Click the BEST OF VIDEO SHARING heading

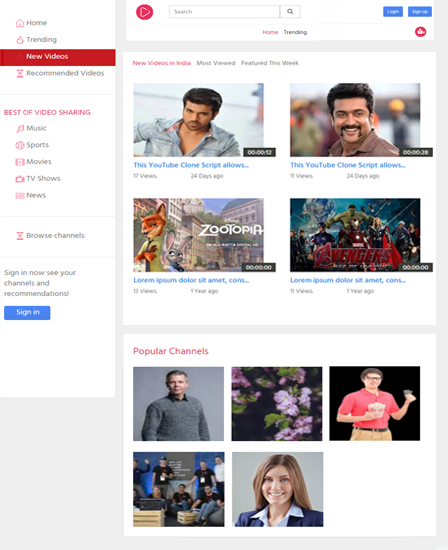point(47,113)
